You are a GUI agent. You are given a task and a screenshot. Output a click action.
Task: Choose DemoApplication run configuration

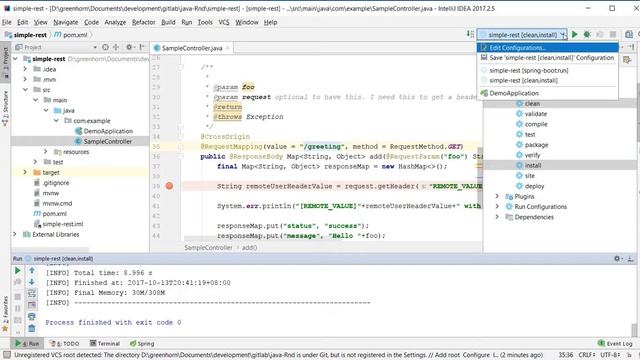[547, 93]
